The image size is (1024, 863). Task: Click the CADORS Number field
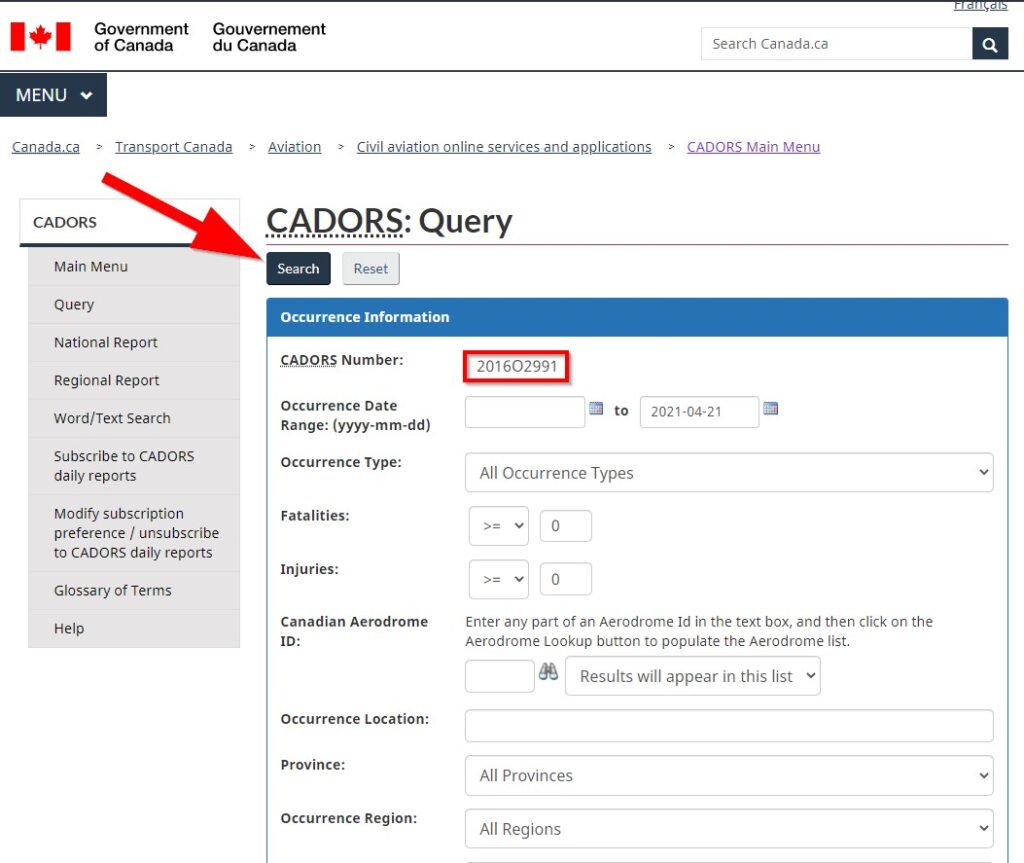[x=517, y=366]
